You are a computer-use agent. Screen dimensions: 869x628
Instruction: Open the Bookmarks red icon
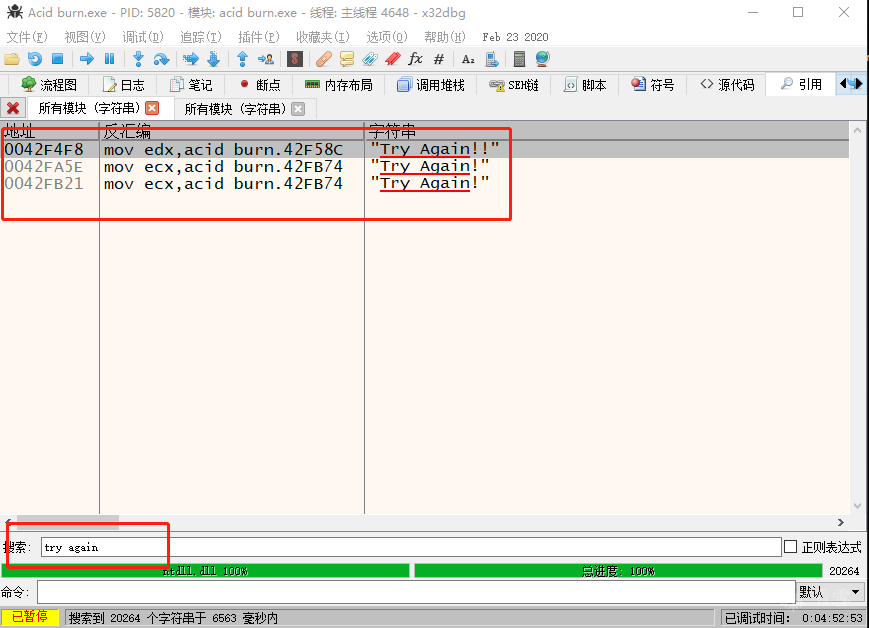click(393, 59)
